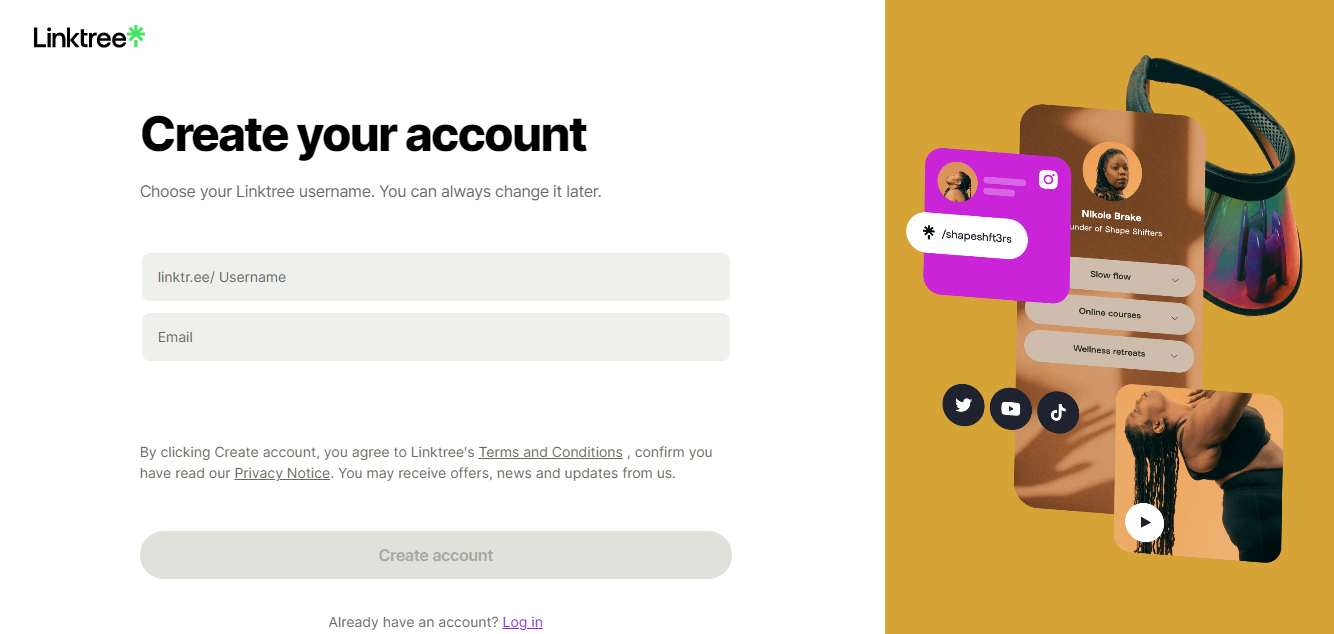
Task: Click the asterisk icon beside /shapeshft3rs
Action: point(928,232)
